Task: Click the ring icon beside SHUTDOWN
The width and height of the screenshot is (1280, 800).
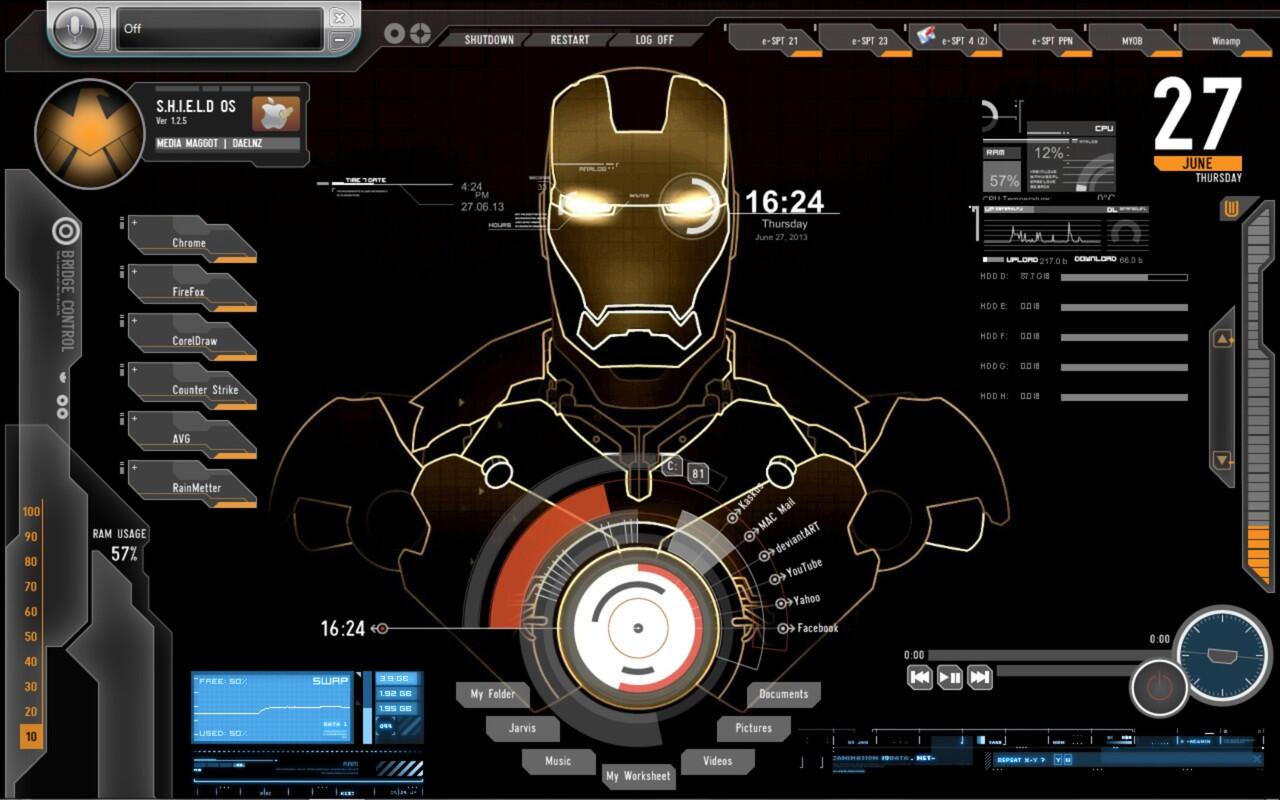Action: click(394, 34)
